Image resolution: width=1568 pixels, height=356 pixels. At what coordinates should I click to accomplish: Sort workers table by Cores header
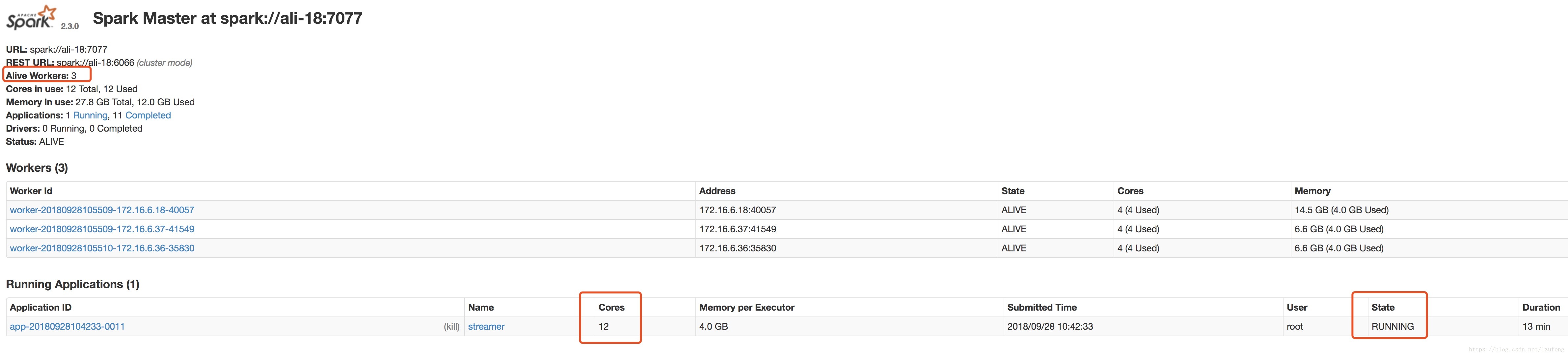click(1130, 191)
